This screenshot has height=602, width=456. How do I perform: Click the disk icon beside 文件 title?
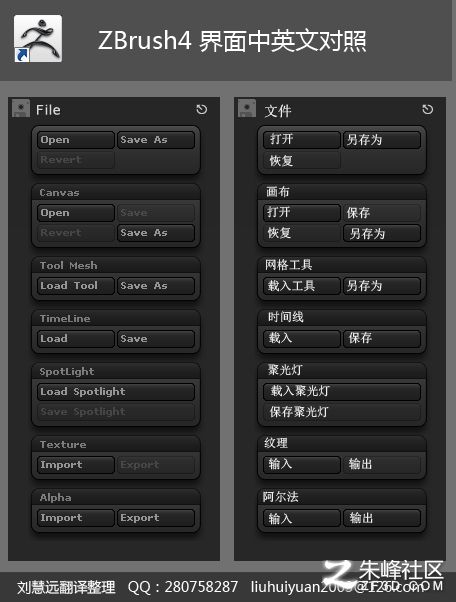coord(247,108)
